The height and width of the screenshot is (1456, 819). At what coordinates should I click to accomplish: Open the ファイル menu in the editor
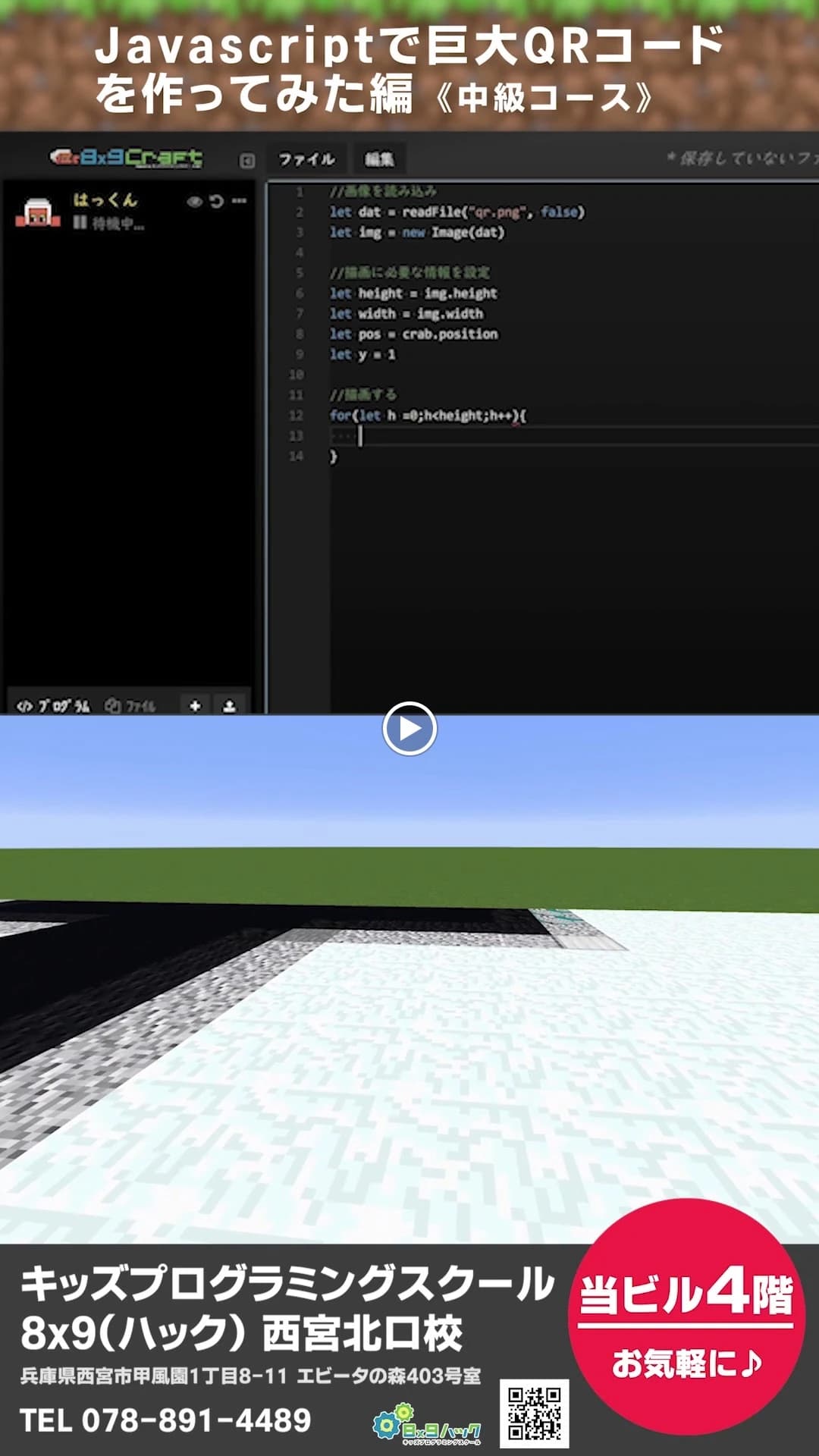[306, 159]
